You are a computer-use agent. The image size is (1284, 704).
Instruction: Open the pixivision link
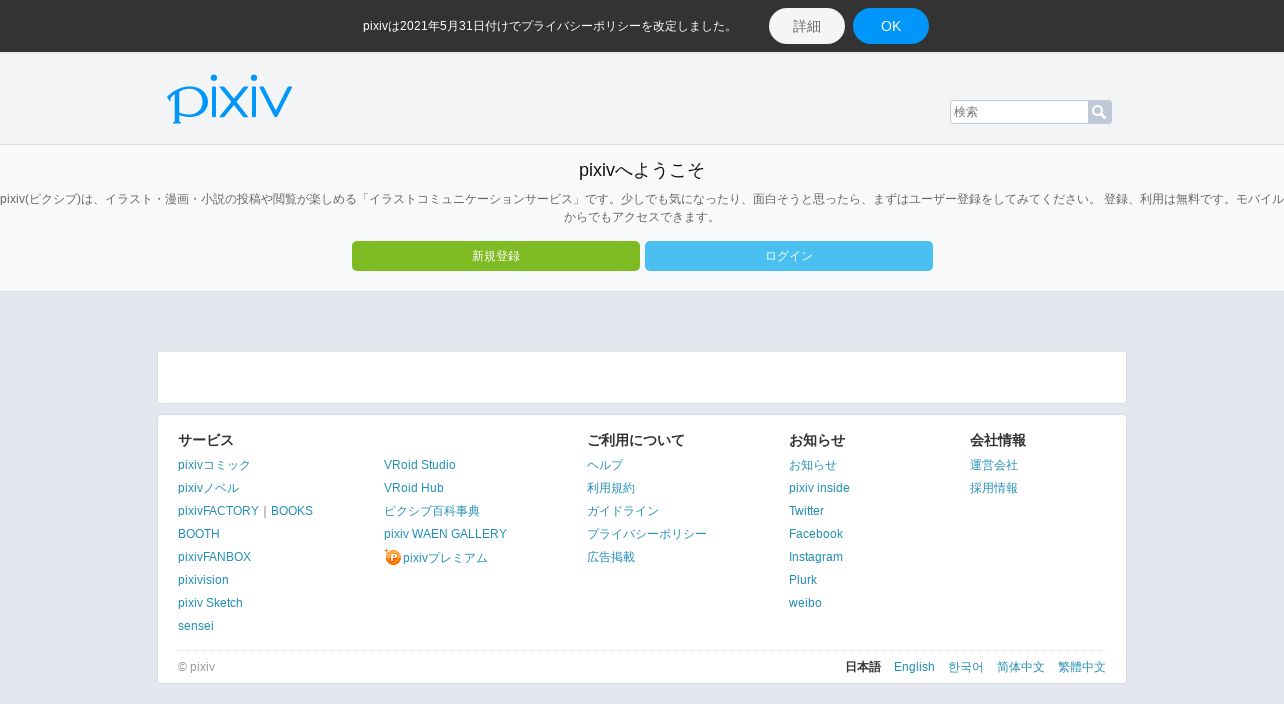click(203, 580)
